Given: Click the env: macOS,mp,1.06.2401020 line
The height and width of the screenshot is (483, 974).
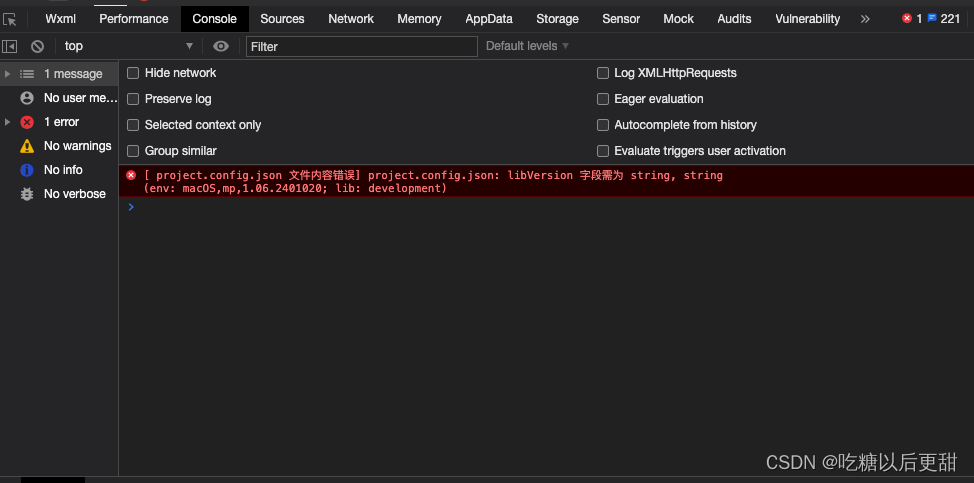Looking at the screenshot, I should [295, 188].
